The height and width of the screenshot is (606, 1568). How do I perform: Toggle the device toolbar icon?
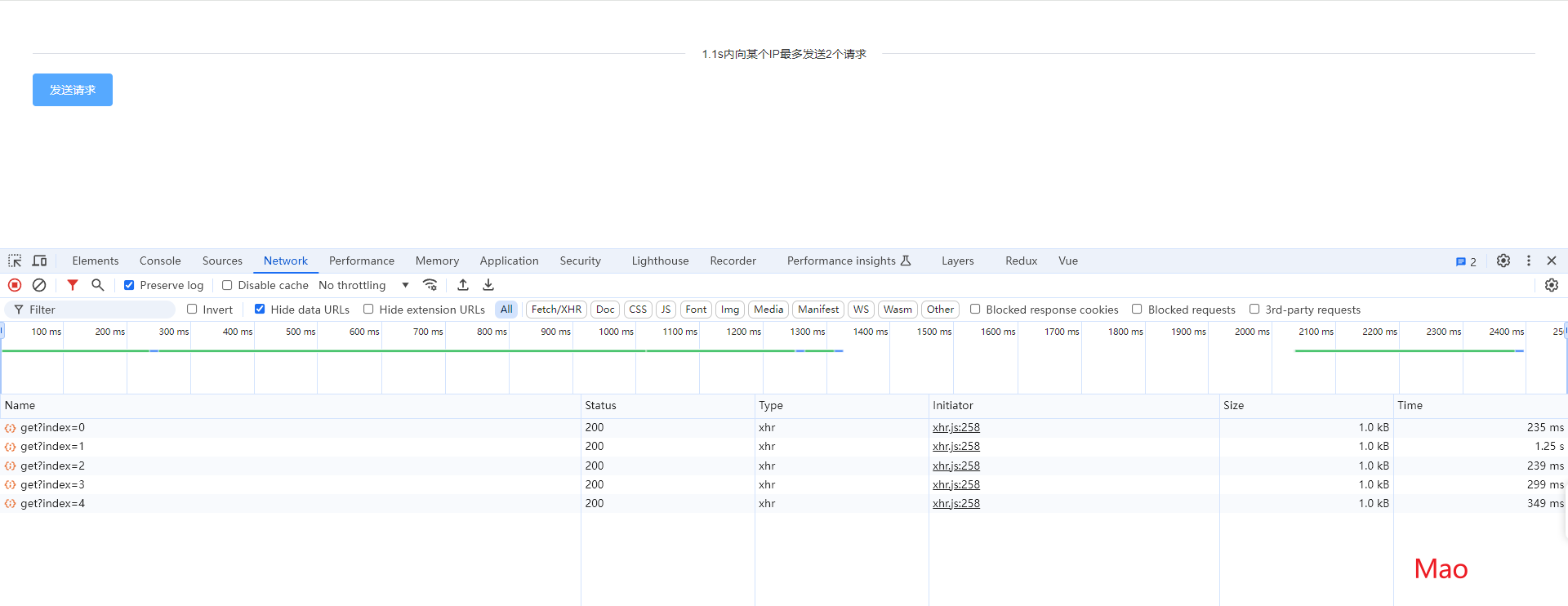pyautogui.click(x=39, y=261)
